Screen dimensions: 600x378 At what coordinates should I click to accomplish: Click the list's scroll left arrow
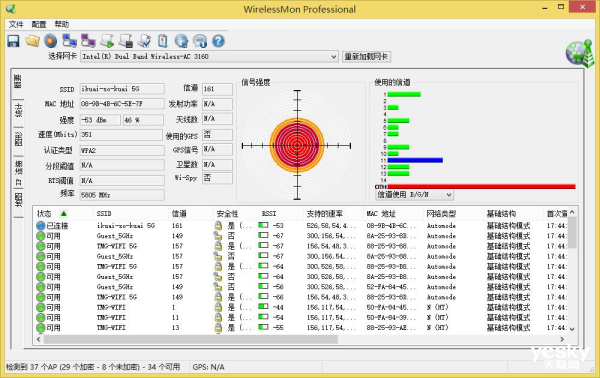coord(38,339)
